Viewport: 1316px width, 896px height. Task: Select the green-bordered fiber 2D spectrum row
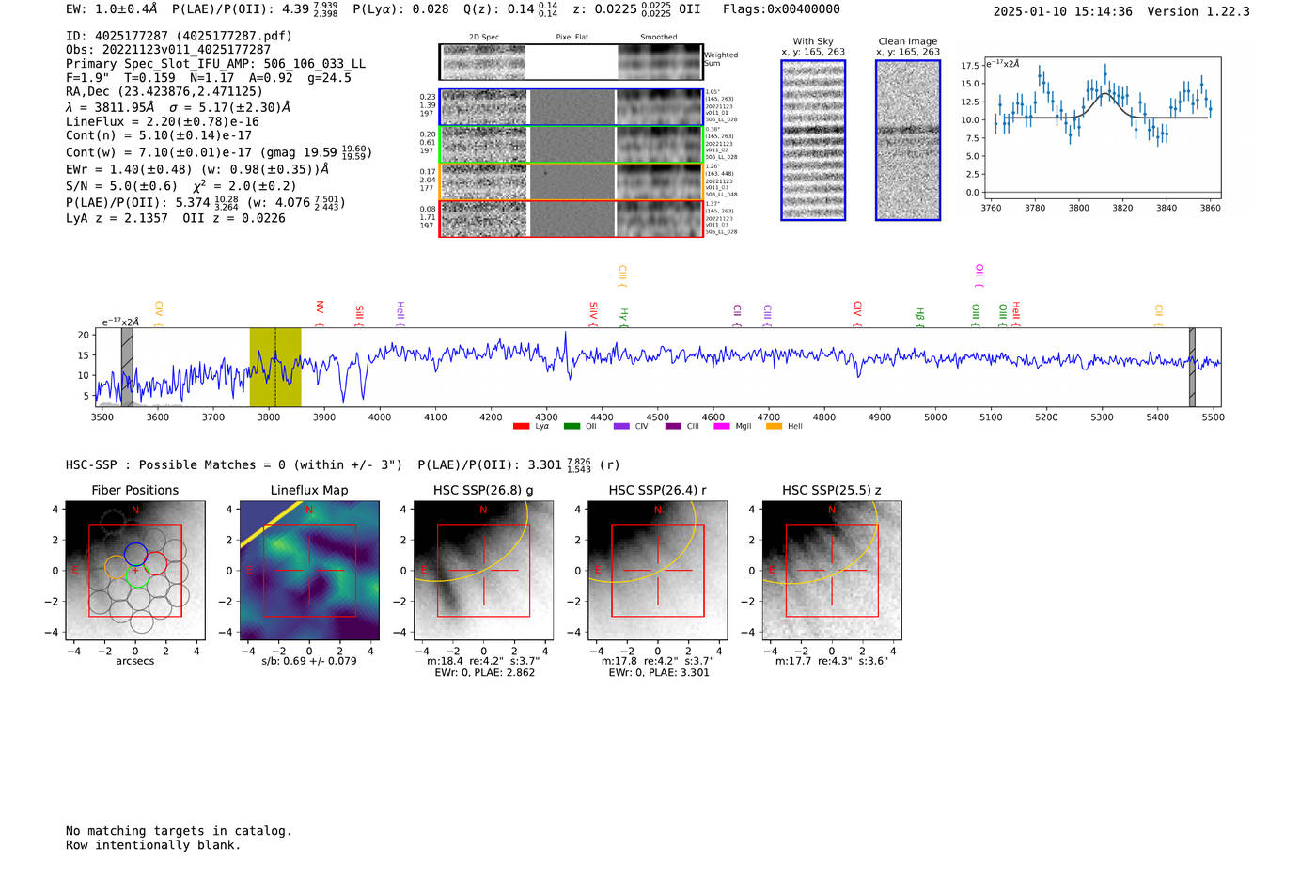571,144
